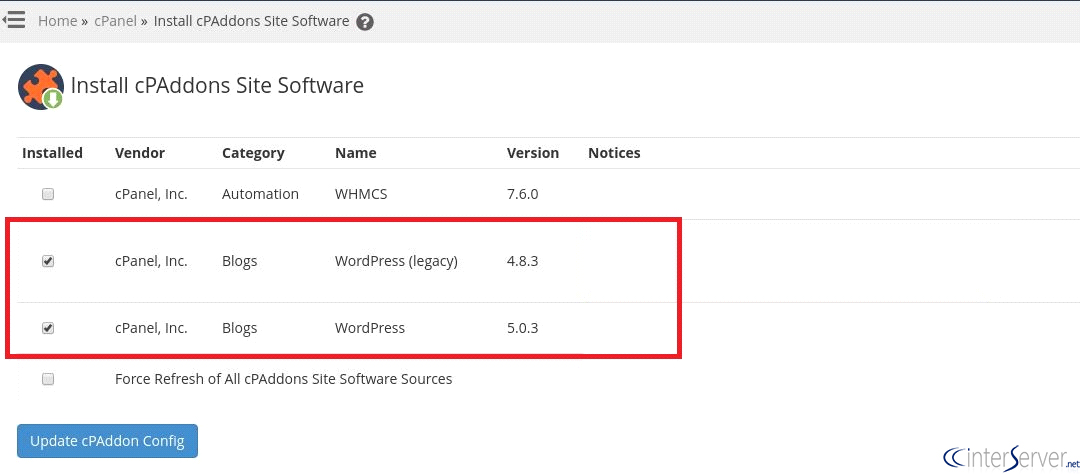The image size is (1080, 474).
Task: Click version 5.0.3 cell
Action: pos(522,329)
